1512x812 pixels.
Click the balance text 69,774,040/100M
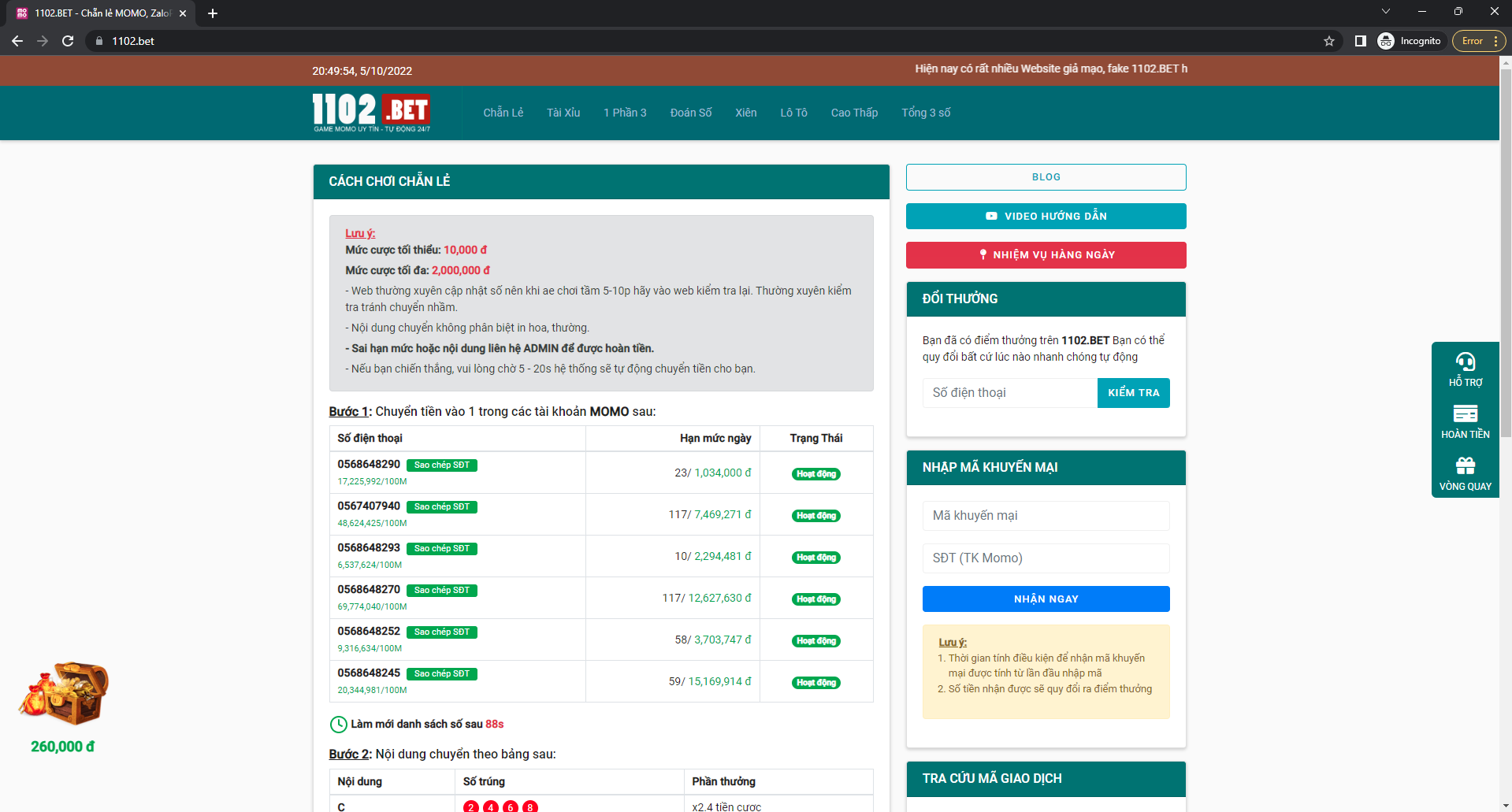[372, 606]
